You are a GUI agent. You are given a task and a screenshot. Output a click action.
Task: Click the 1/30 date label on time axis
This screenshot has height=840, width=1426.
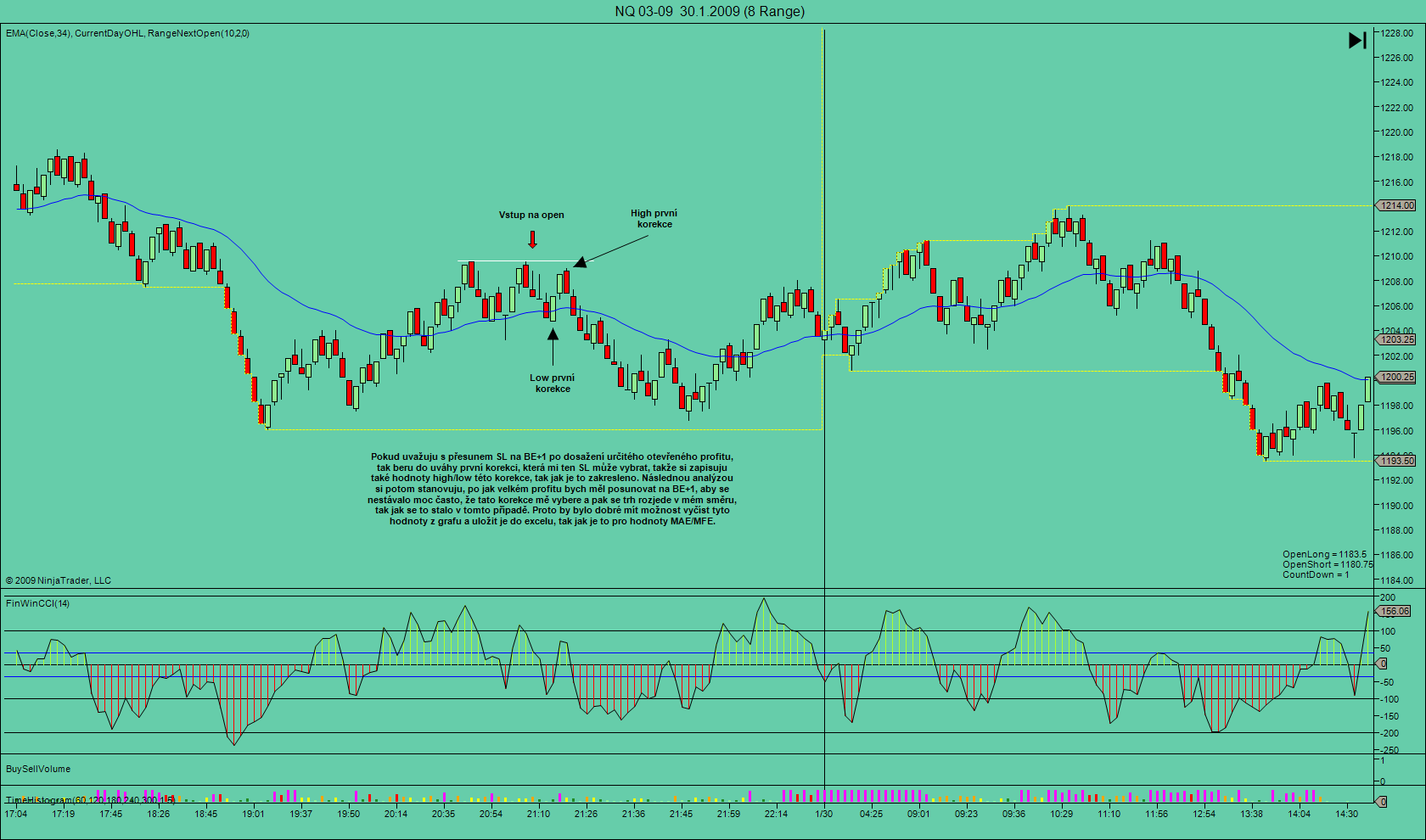[x=824, y=814]
